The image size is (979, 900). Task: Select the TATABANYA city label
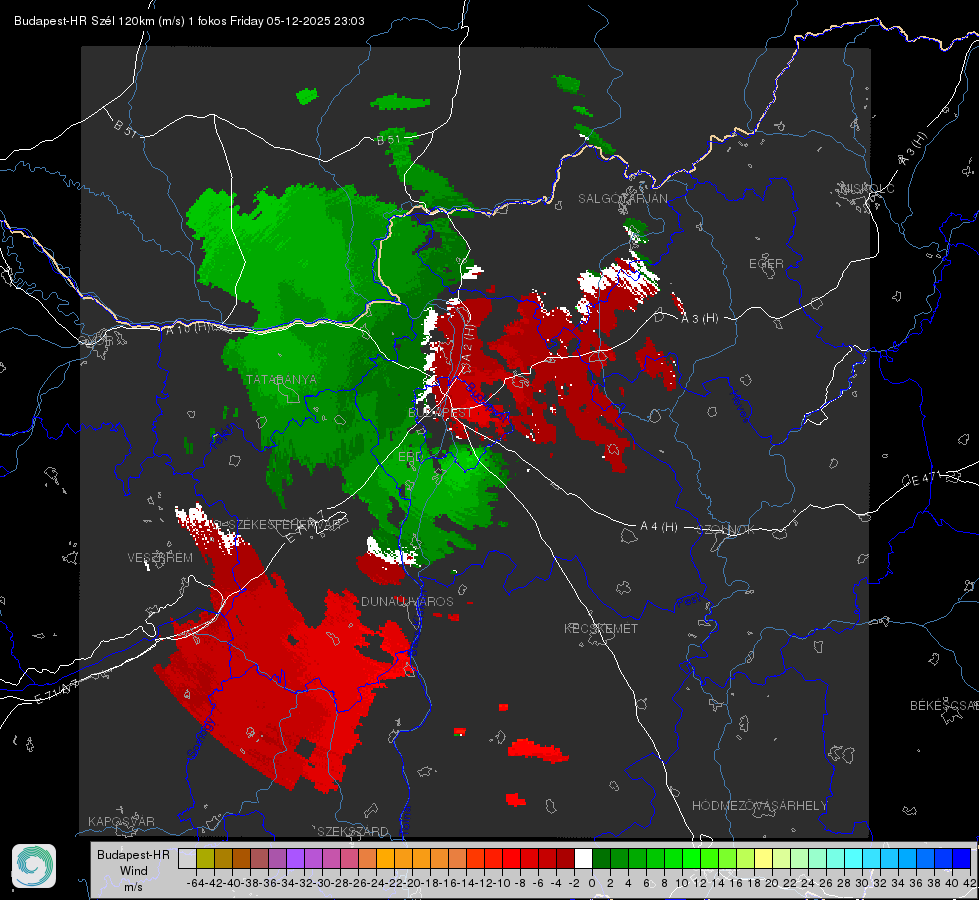click(x=282, y=379)
